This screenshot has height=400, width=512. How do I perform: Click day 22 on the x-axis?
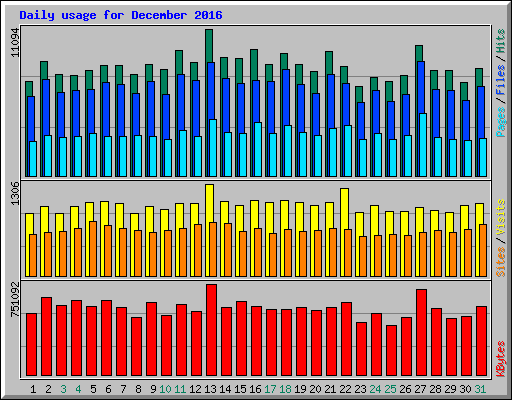(345, 389)
